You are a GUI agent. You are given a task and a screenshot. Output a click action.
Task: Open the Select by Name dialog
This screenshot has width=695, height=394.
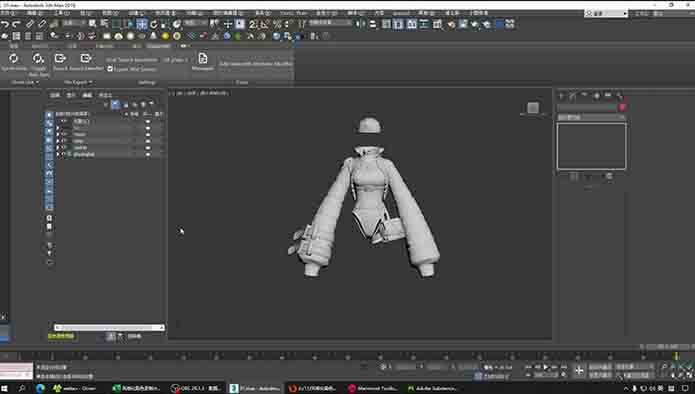click(104, 24)
